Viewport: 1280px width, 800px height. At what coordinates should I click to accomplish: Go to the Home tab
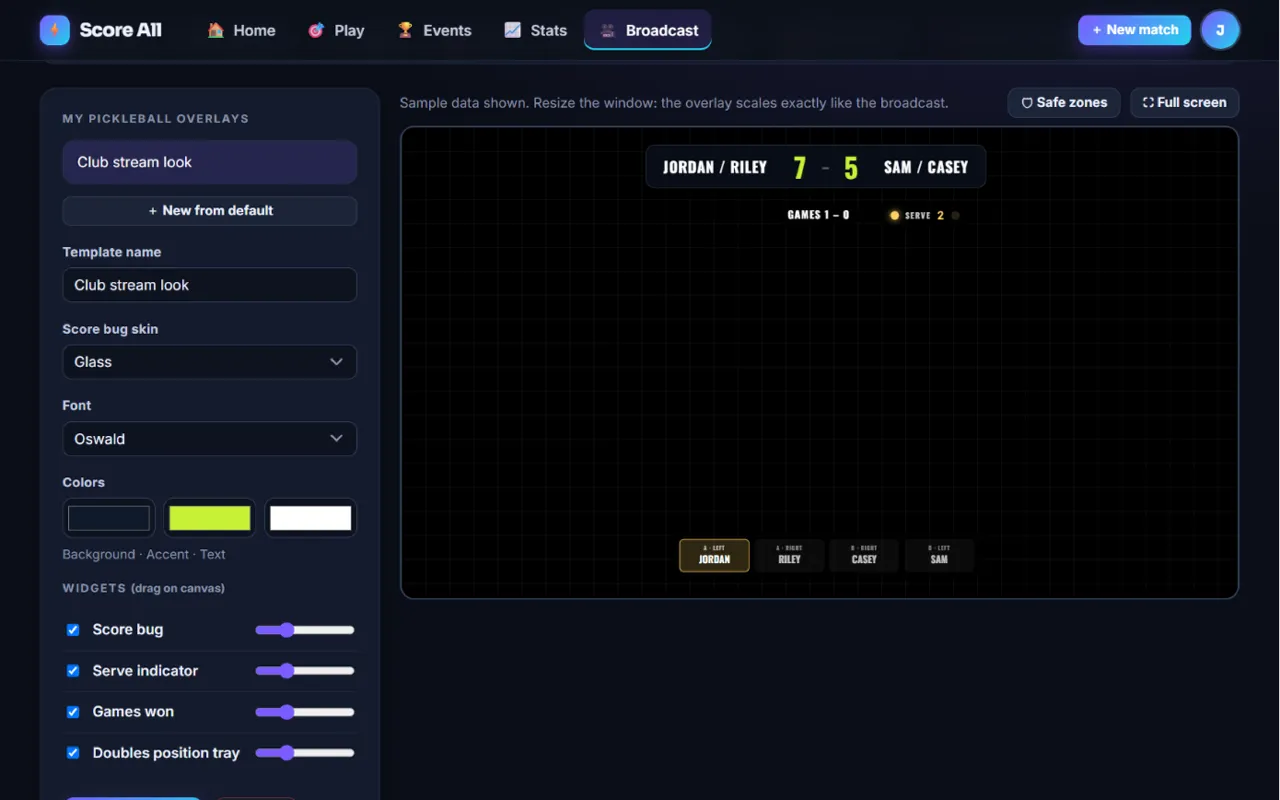(x=241, y=30)
